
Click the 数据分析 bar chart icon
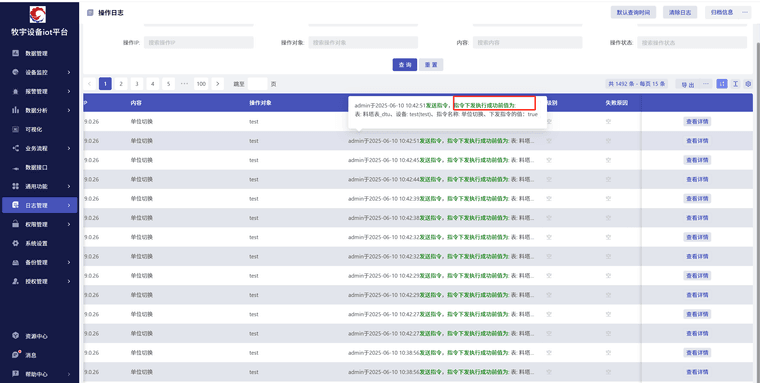[15, 110]
